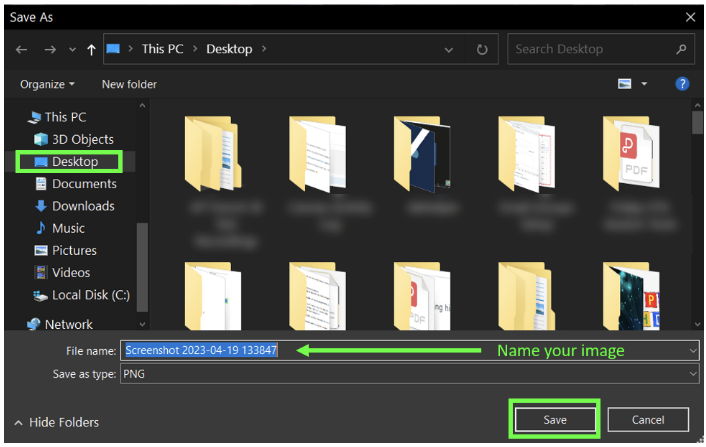The image size is (706, 447).
Task: Open the Organize menu
Action: 47,84
